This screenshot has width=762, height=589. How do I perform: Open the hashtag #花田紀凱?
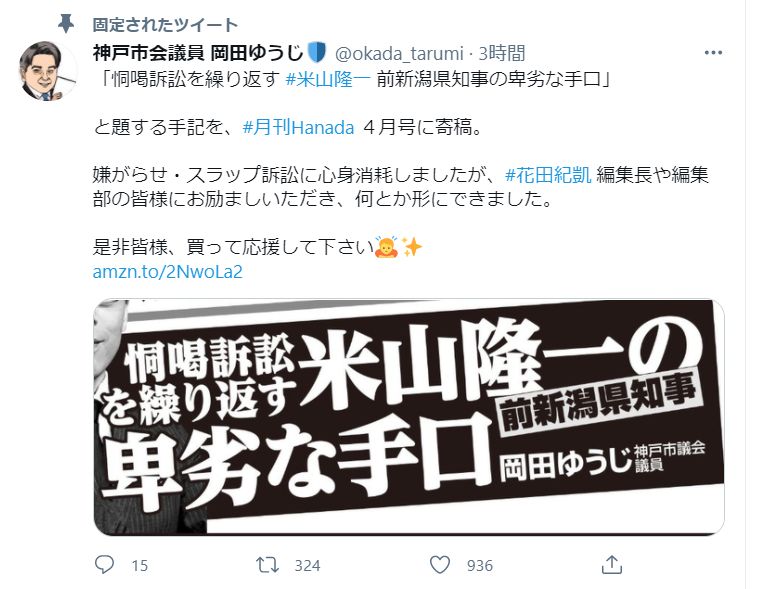548,174
